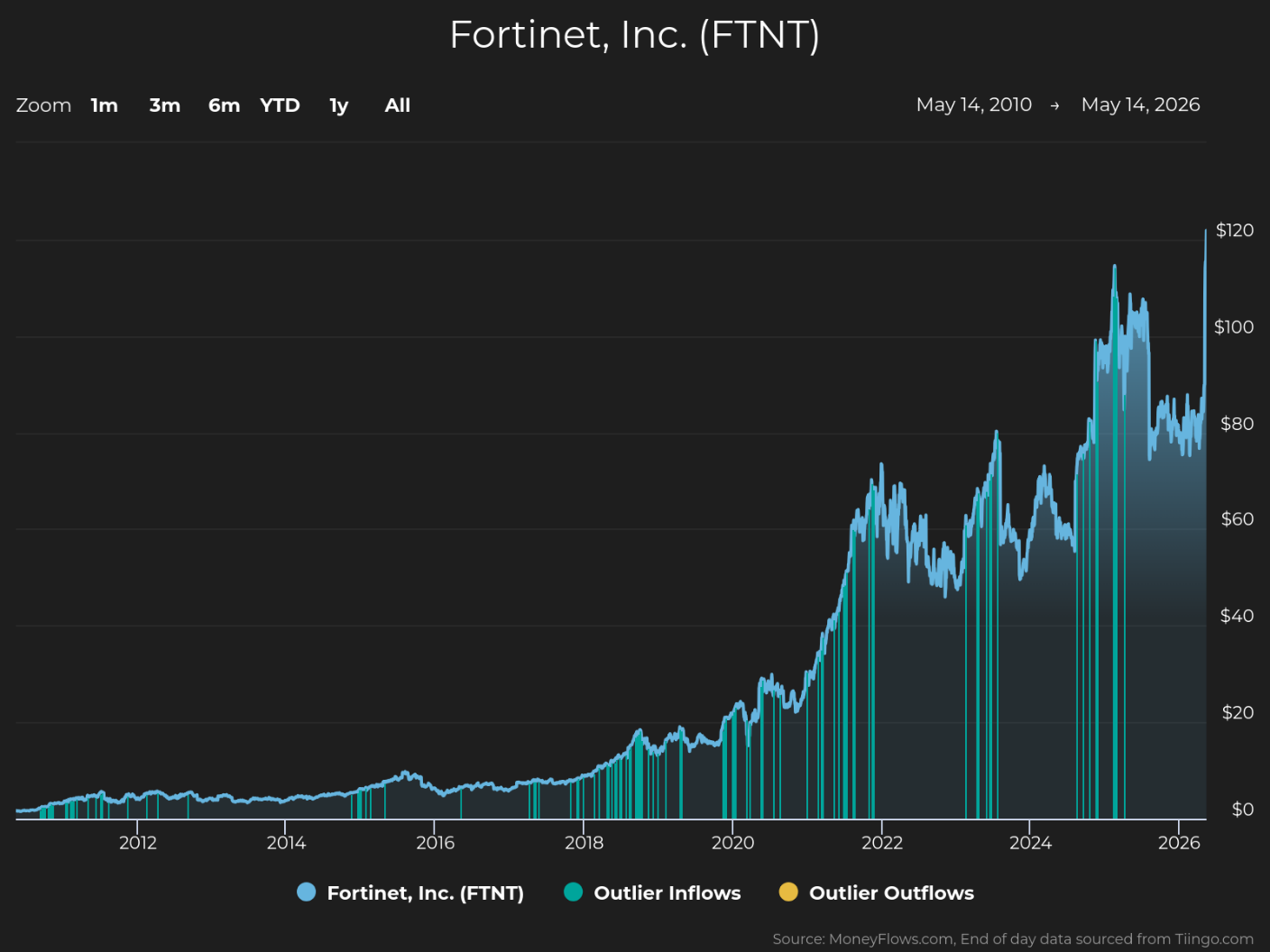Toggle Outlier Outflows series legend
Viewport: 1270px width, 952px height.
pyautogui.click(x=877, y=892)
